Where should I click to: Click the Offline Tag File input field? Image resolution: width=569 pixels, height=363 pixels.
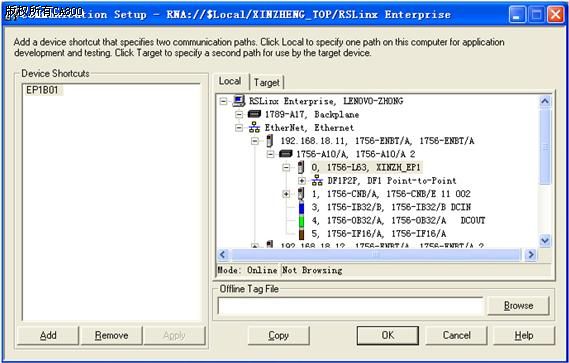(x=351, y=306)
